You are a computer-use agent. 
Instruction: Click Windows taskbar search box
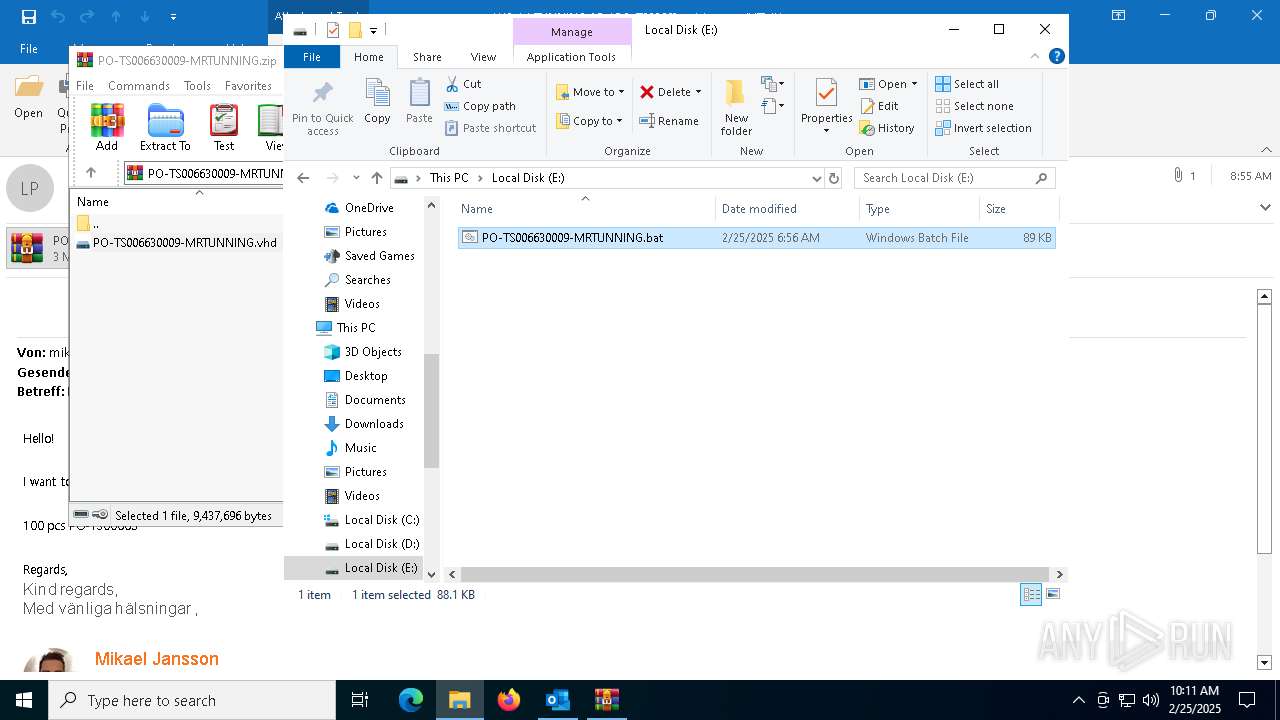click(x=192, y=700)
